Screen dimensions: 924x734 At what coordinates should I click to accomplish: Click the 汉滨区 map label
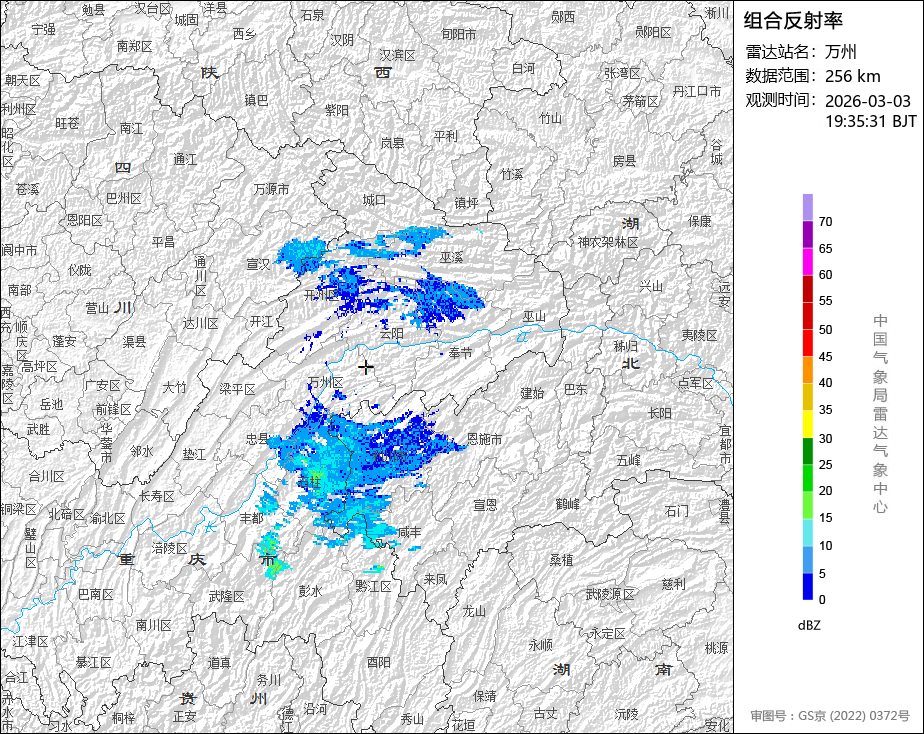(x=398, y=55)
